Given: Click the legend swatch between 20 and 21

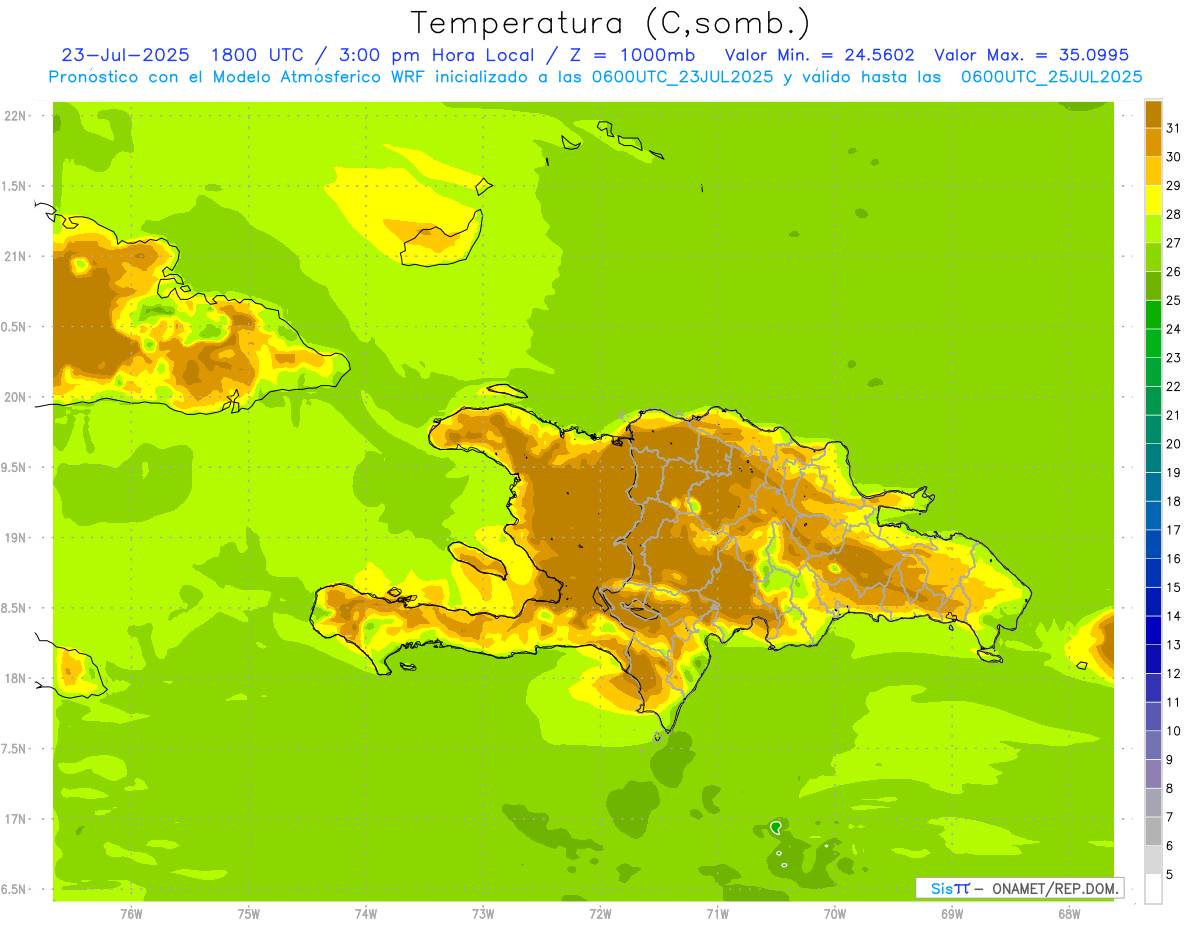Looking at the screenshot, I should 1153,429.
